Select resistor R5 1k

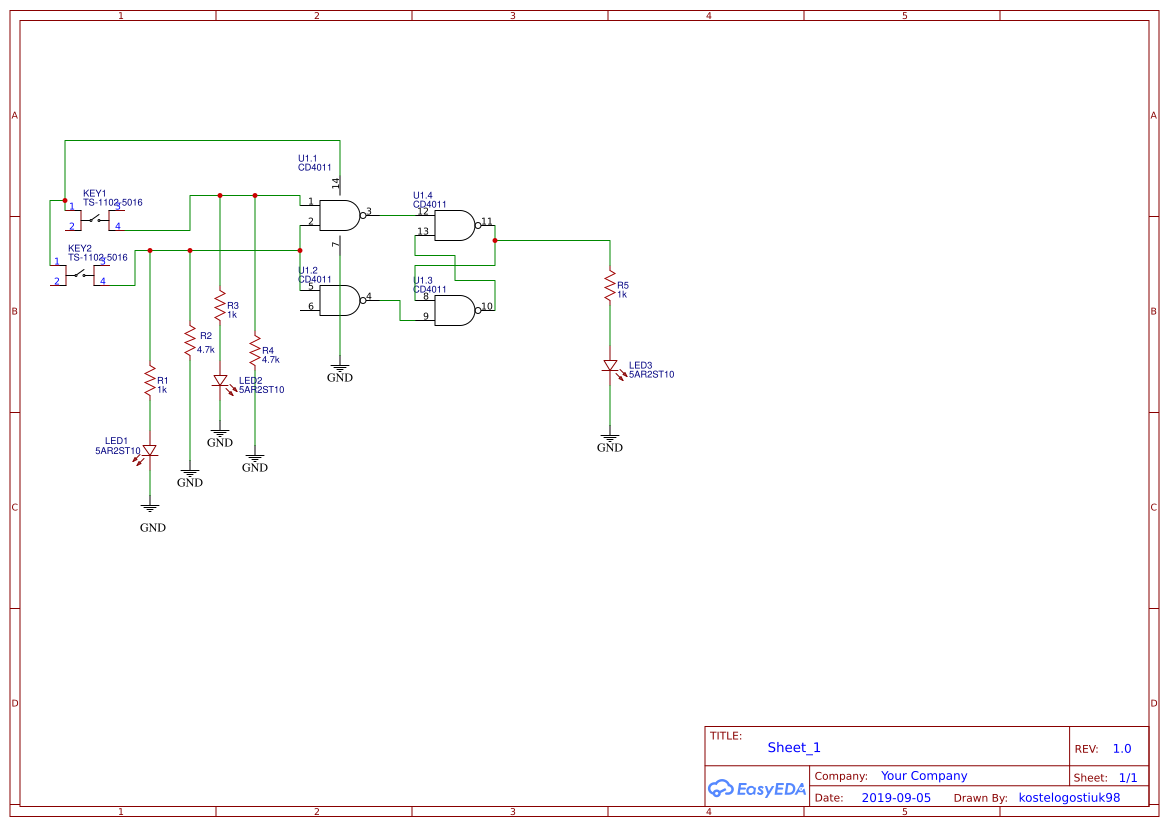click(x=610, y=285)
